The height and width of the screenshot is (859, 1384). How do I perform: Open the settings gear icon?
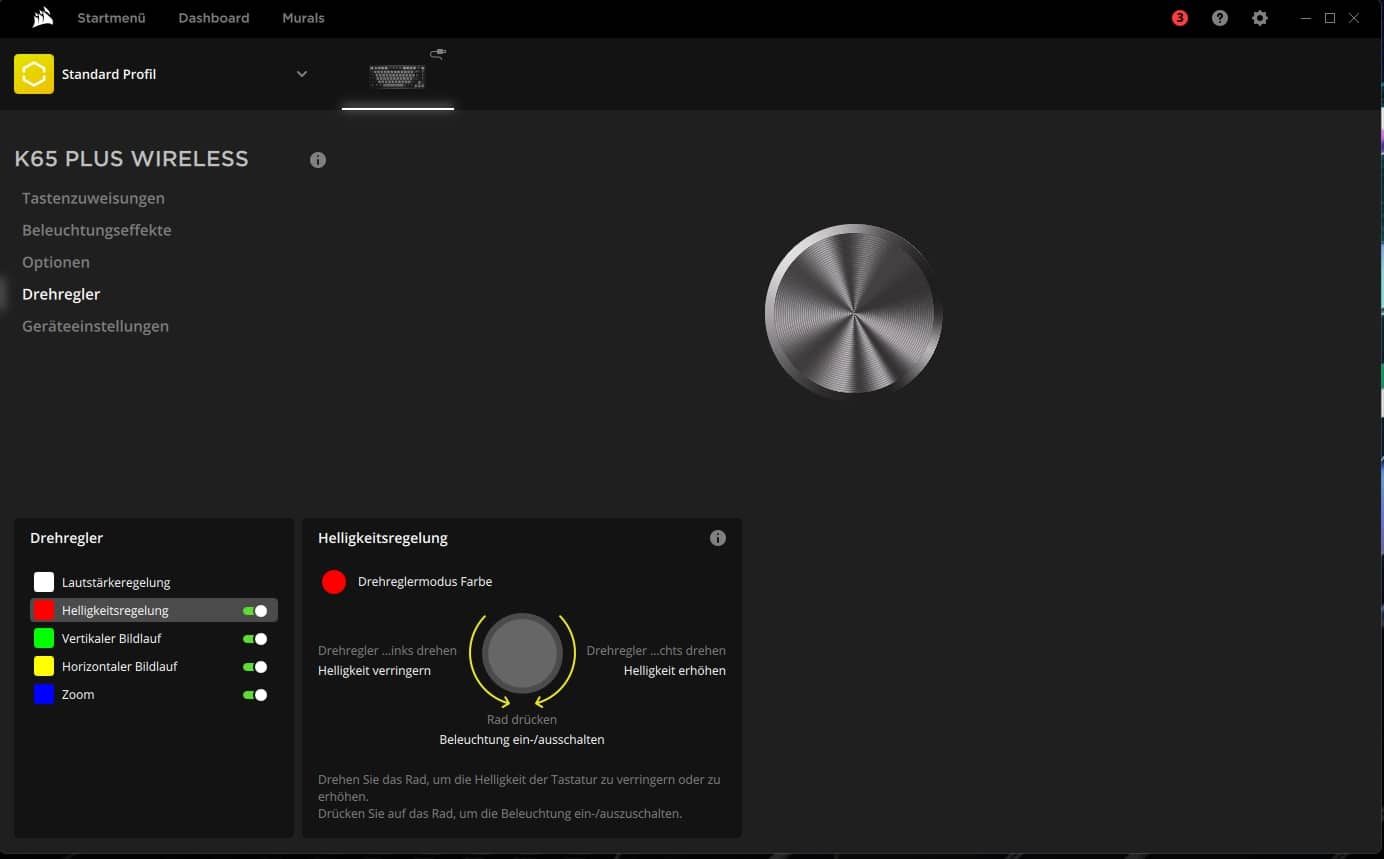click(1260, 18)
